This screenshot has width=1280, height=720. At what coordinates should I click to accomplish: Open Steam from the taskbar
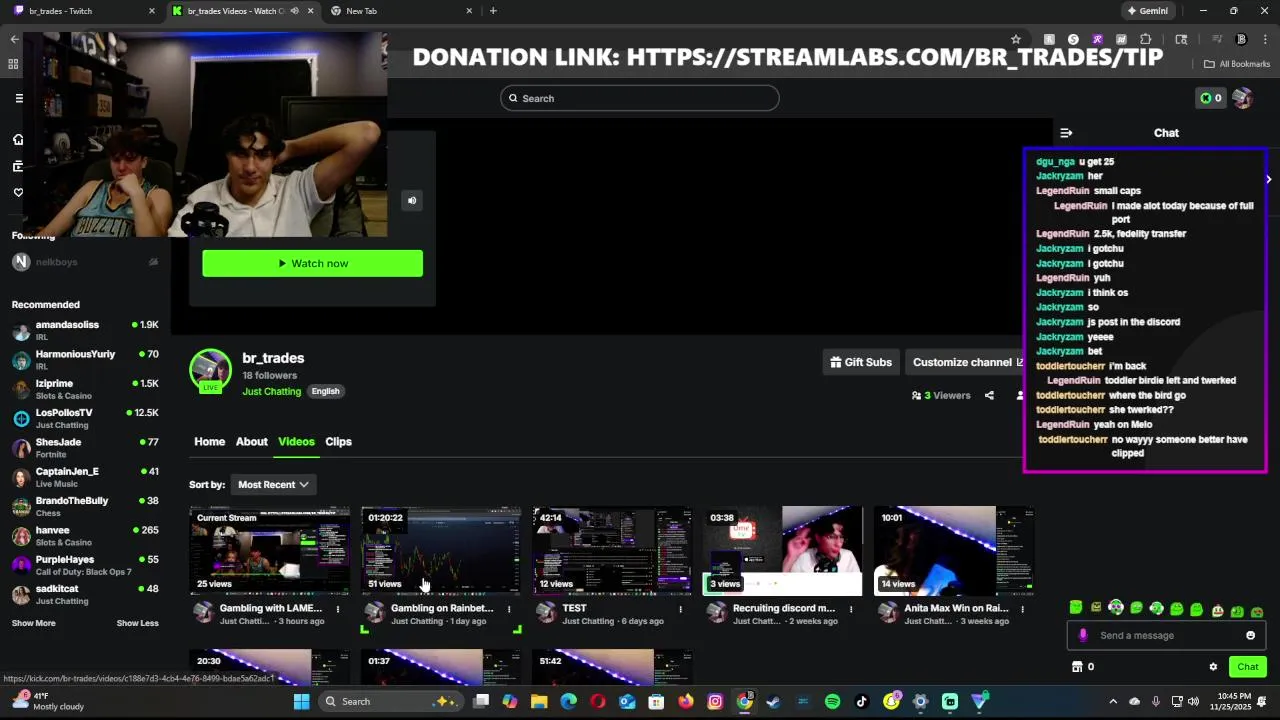(x=773, y=702)
